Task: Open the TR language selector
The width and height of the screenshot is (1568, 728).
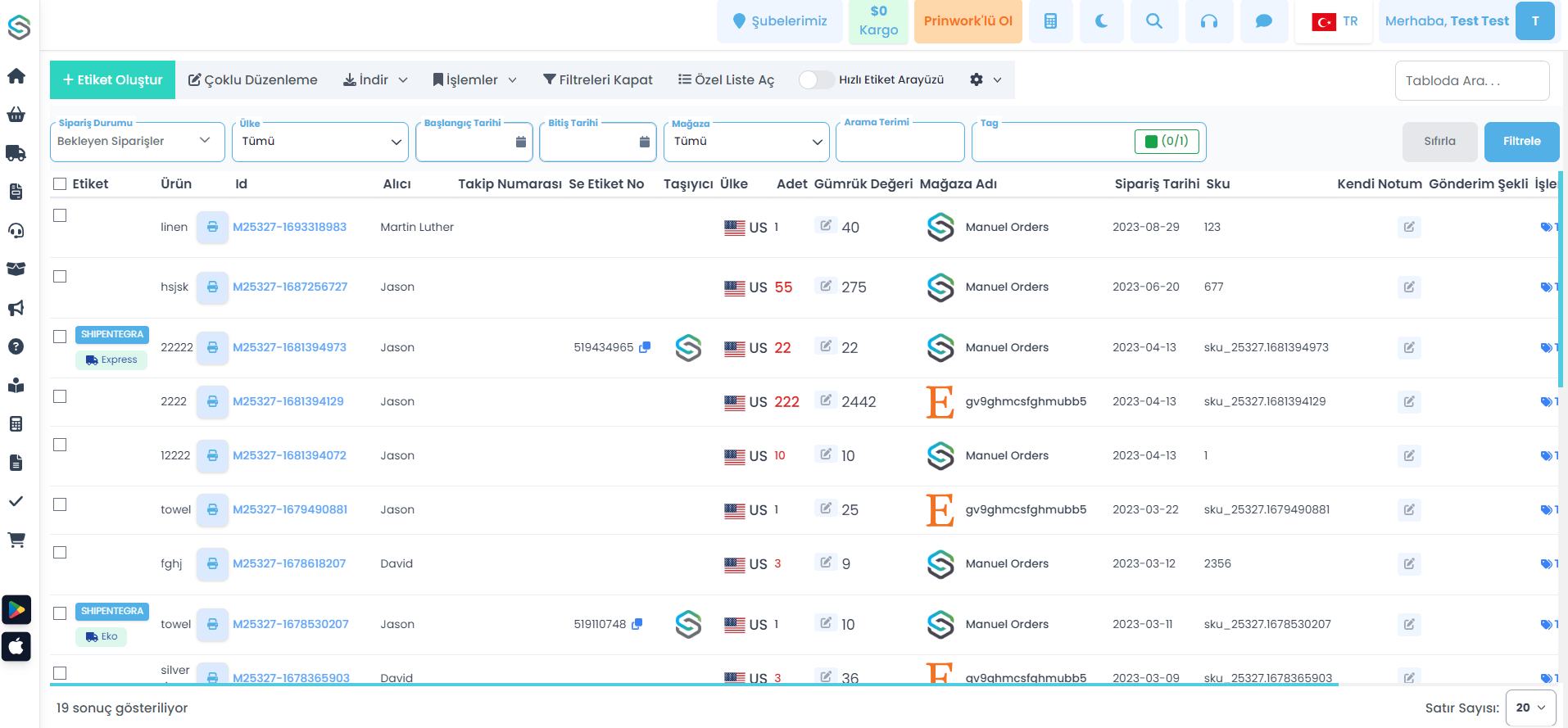Action: 1335,21
